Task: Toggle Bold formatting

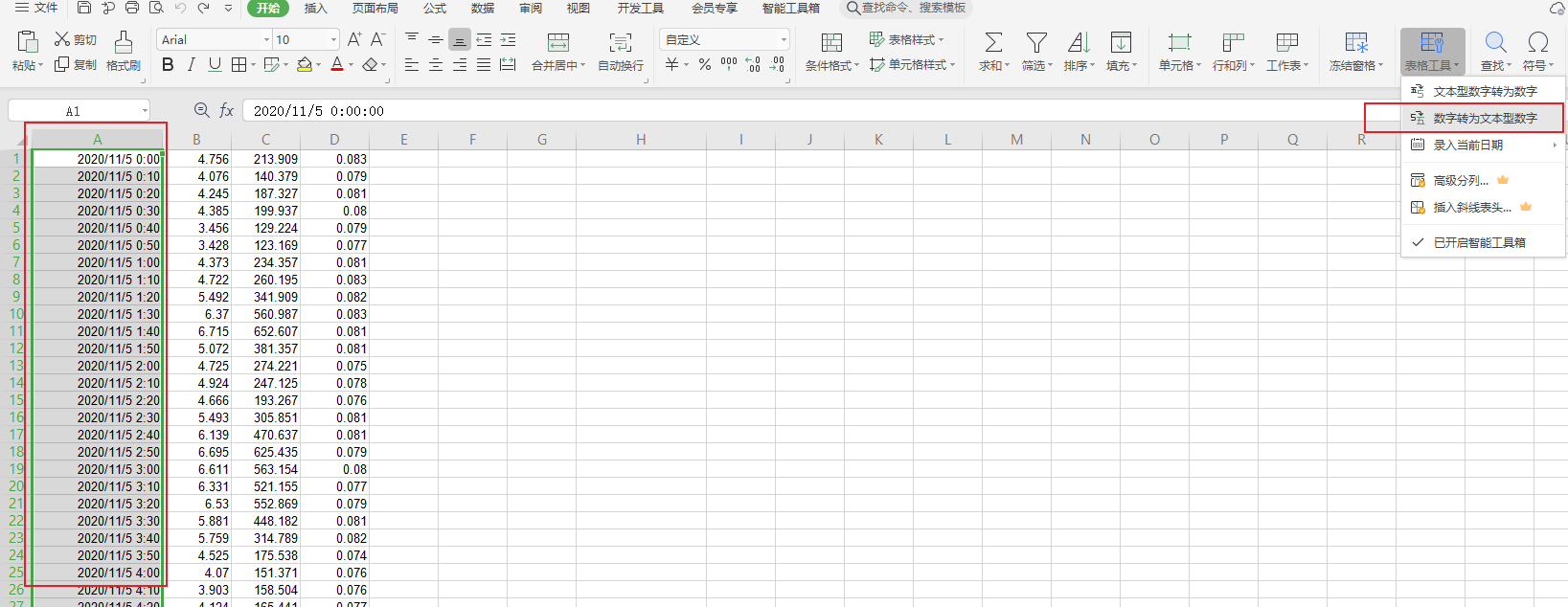Action: pyautogui.click(x=169, y=64)
